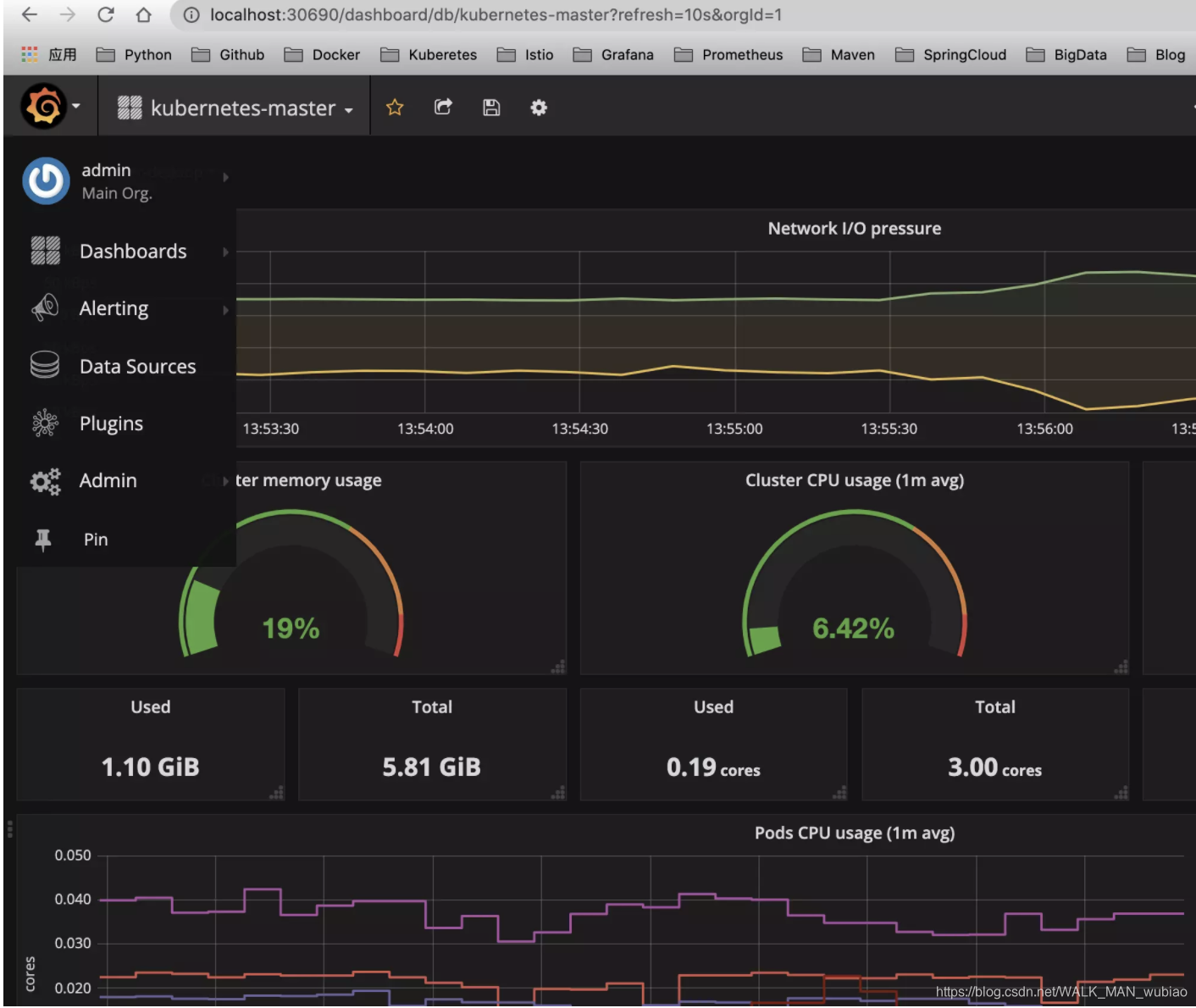The height and width of the screenshot is (1008, 1196).
Task: Open the SpringCloud bookmarks folder
Action: click(951, 54)
